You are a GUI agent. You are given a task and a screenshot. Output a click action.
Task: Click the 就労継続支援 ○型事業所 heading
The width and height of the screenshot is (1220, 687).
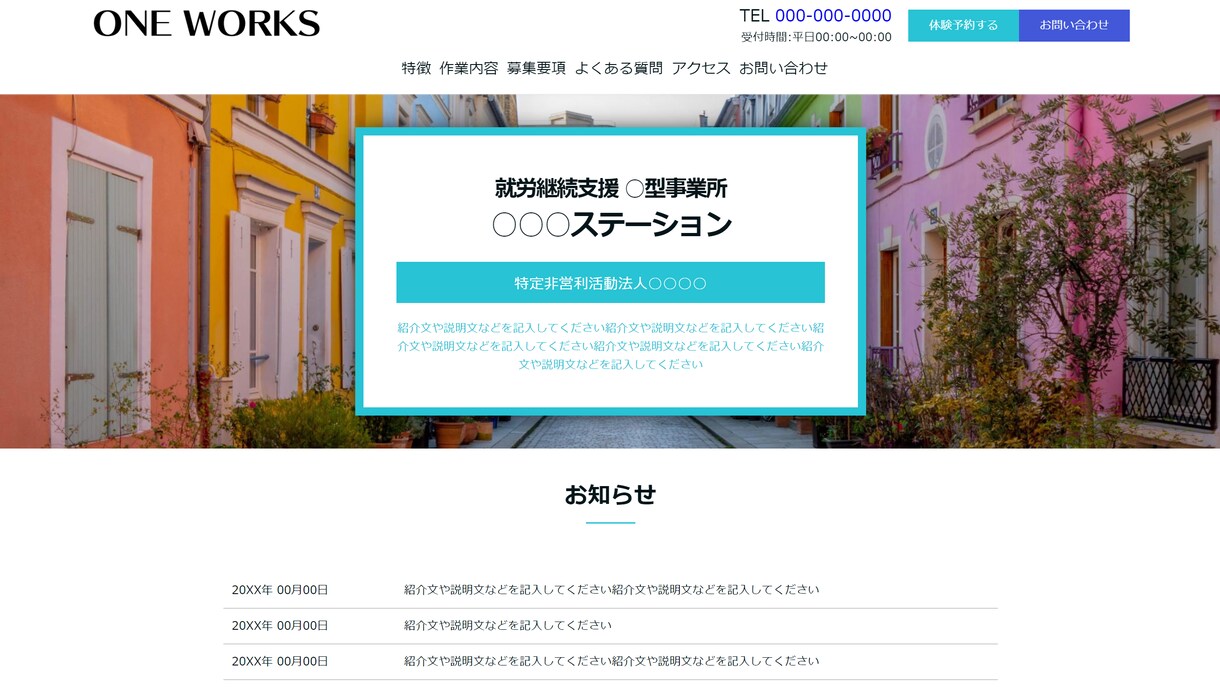[x=611, y=188]
